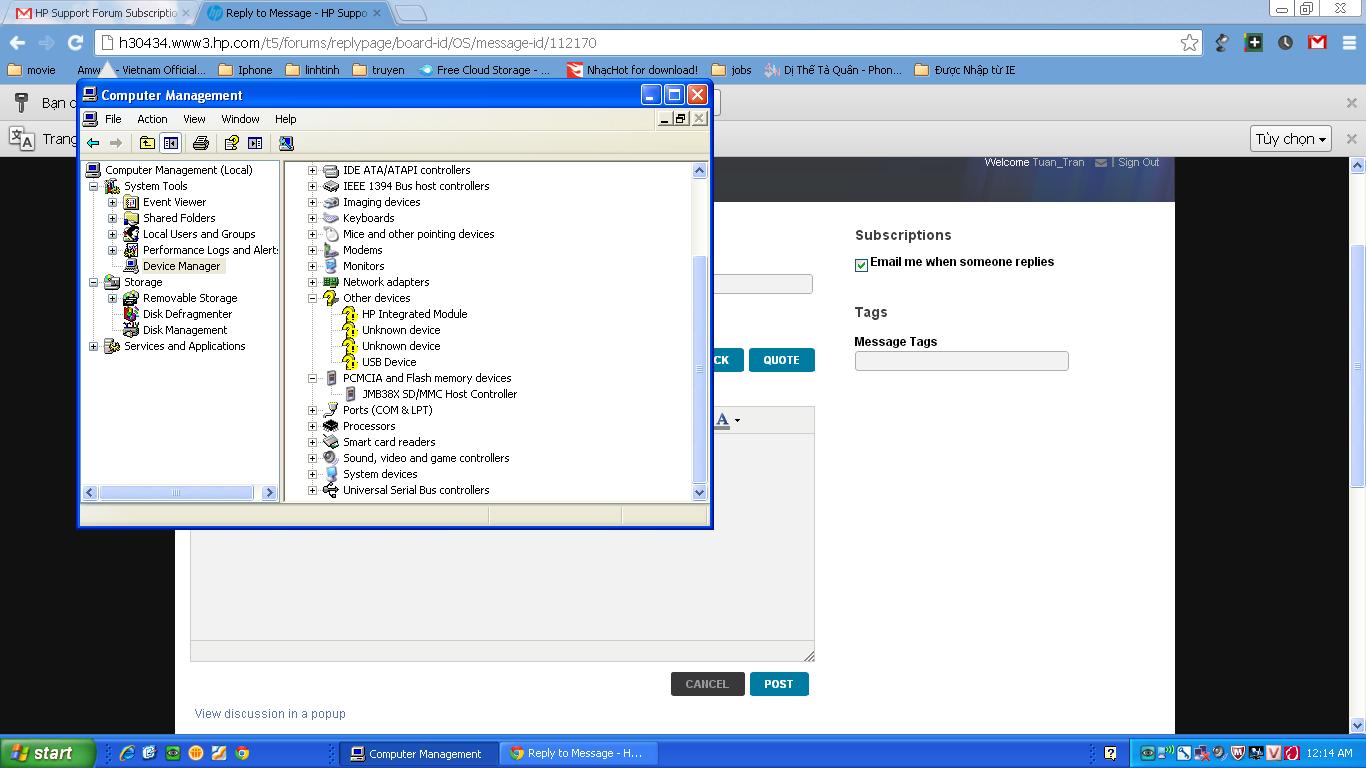Click the Message Tags input field

click(961, 361)
